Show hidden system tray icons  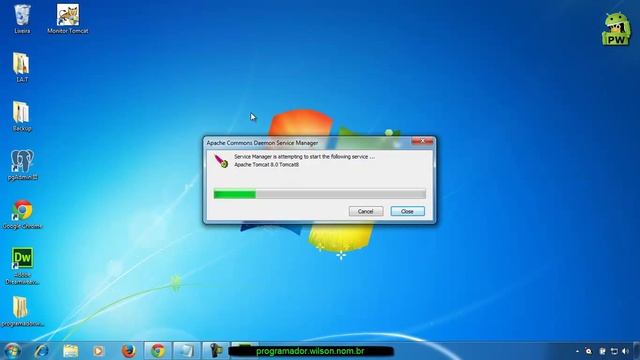tap(577, 351)
